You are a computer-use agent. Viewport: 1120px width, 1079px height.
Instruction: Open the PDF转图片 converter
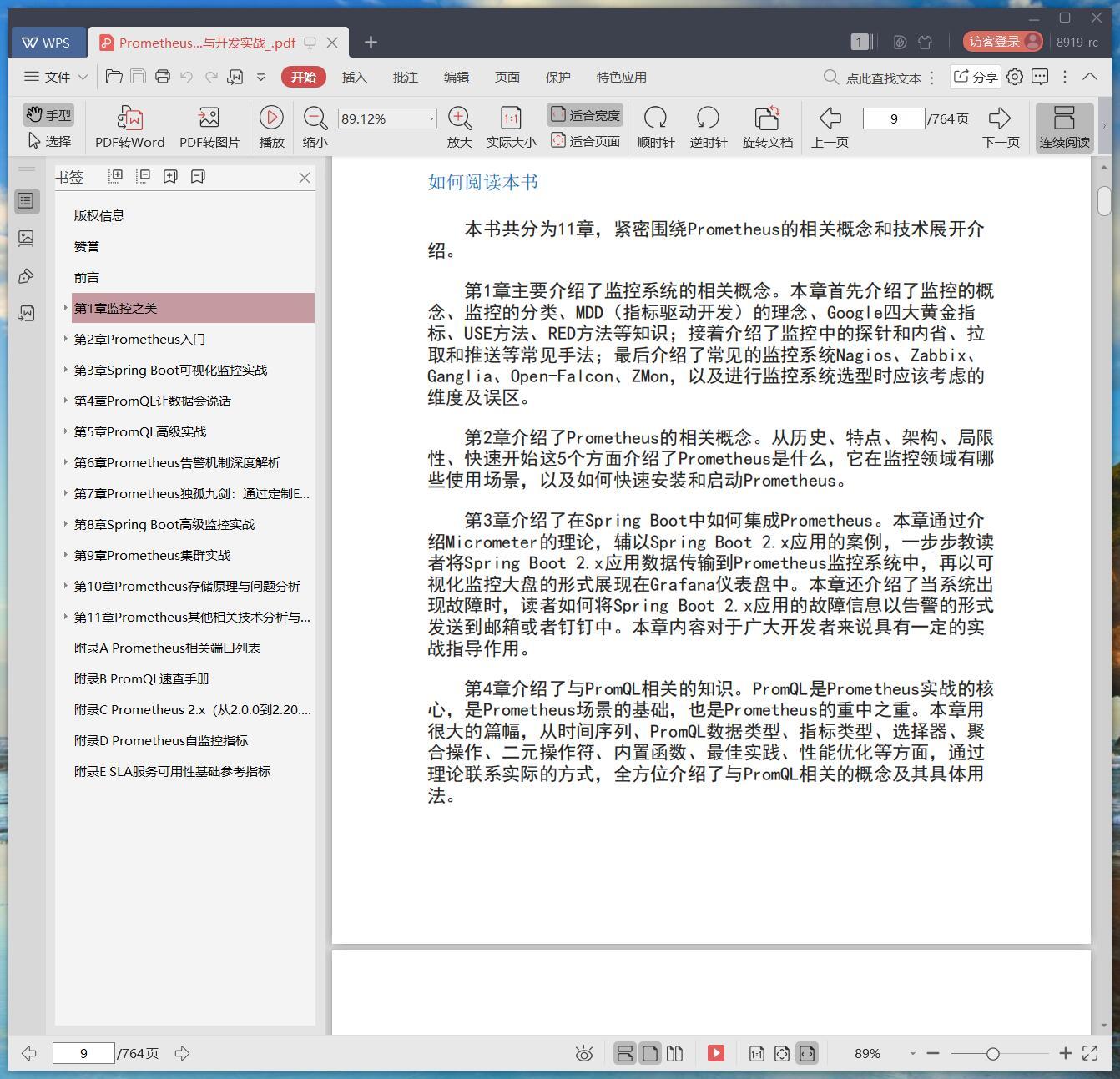209,128
